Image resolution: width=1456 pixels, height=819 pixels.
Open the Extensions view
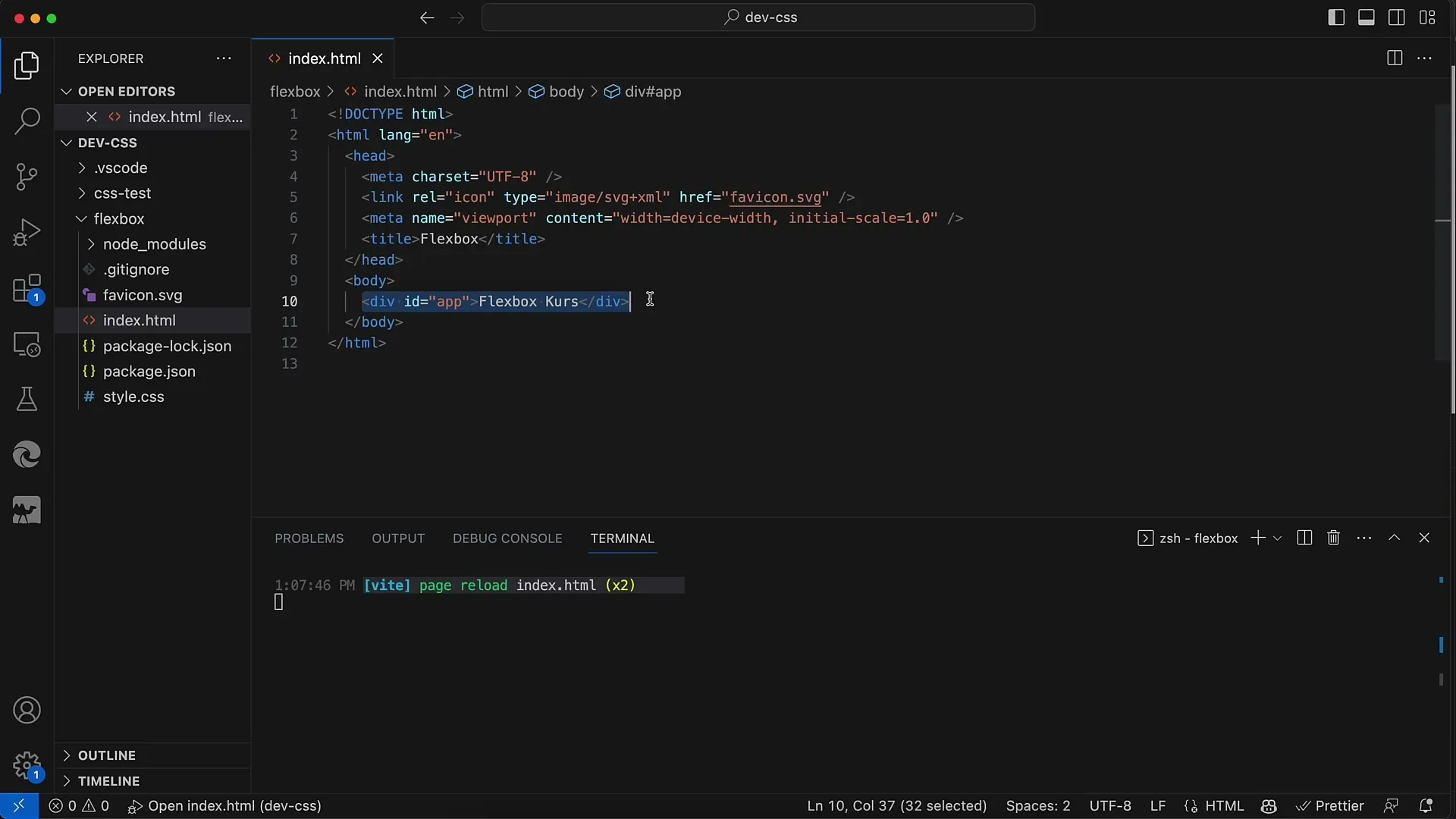coord(27,289)
